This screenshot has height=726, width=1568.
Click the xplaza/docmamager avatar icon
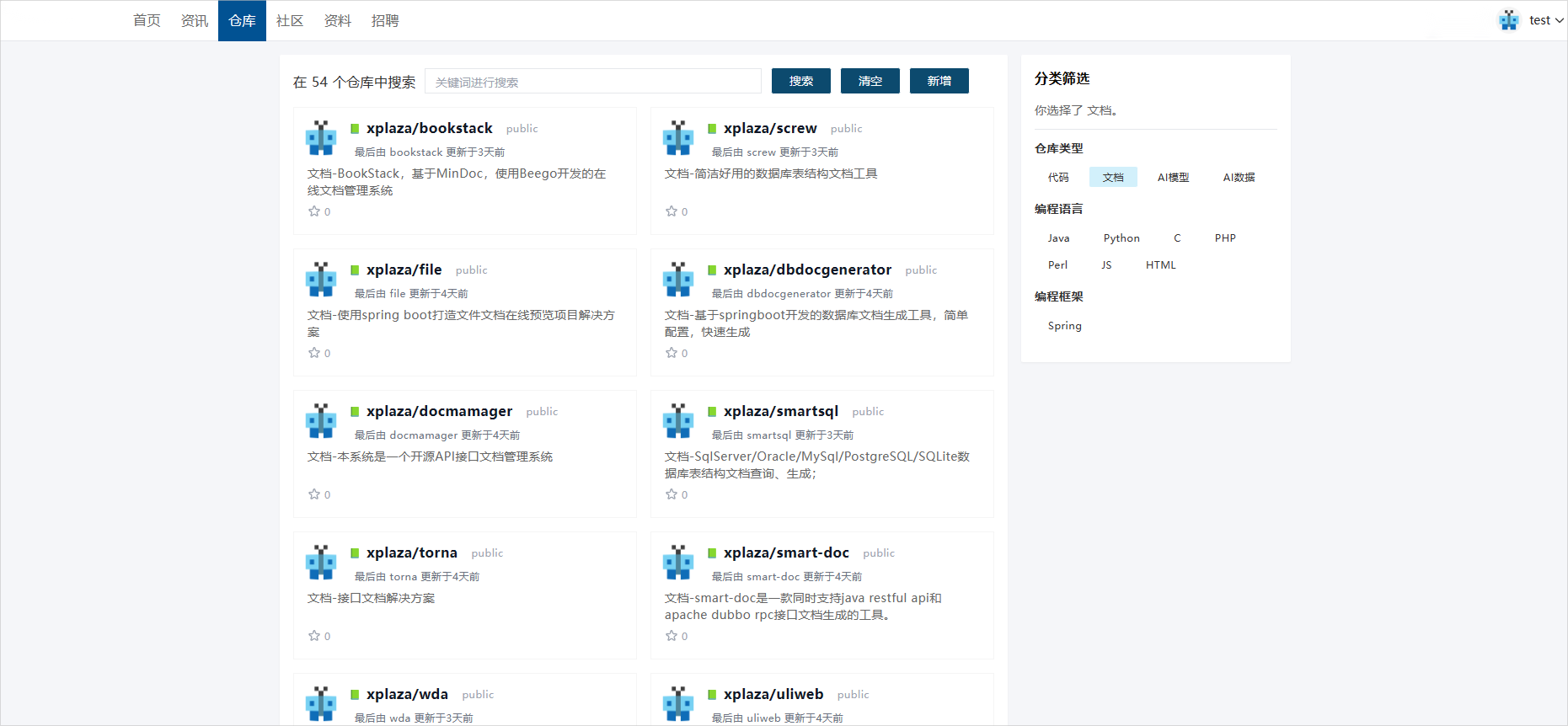(x=321, y=421)
